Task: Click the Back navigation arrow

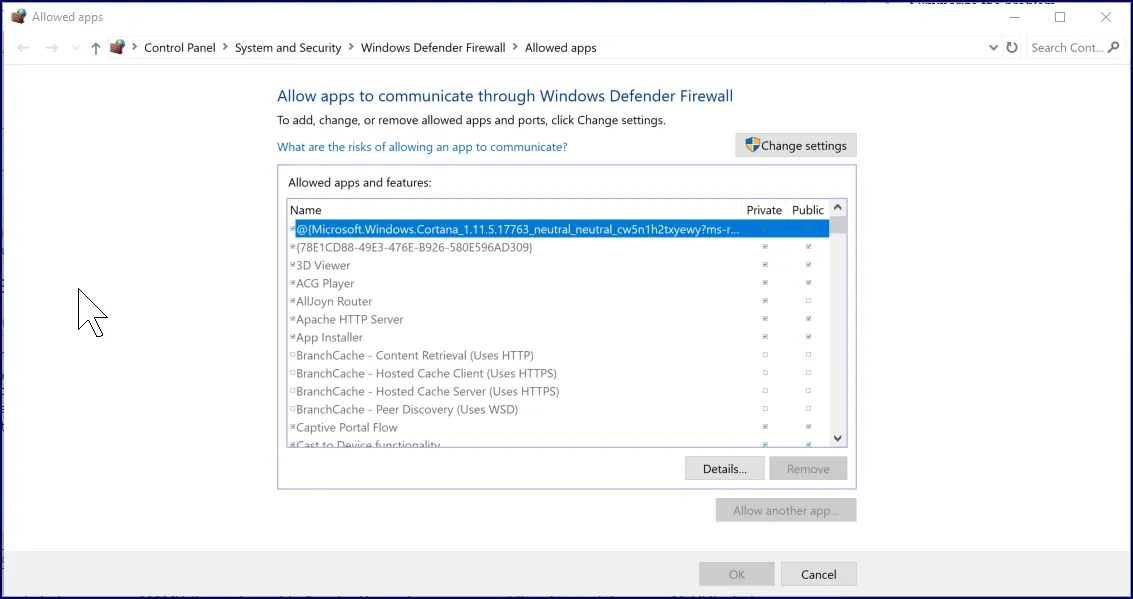Action: tap(23, 48)
